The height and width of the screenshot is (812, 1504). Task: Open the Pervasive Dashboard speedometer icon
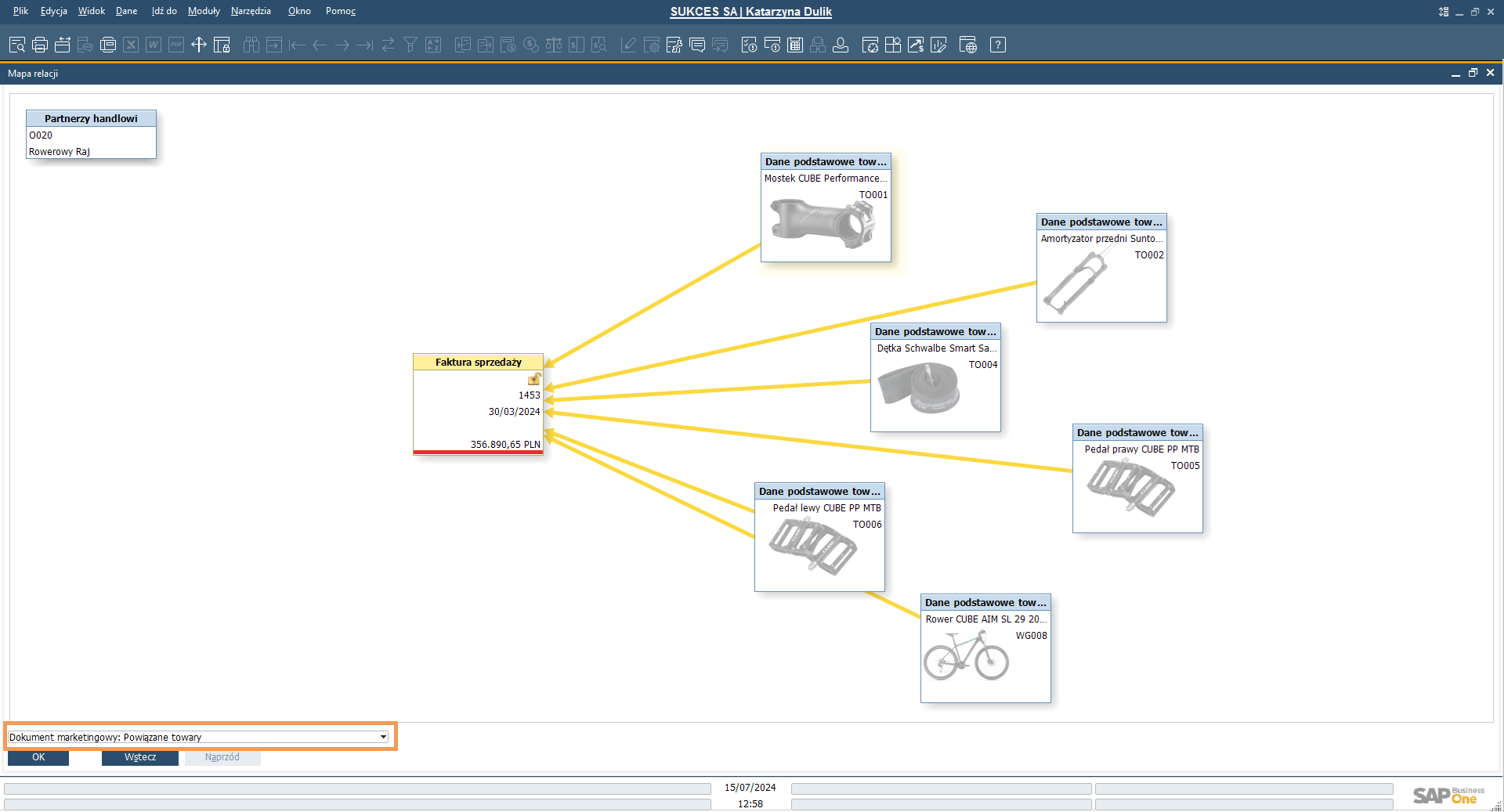pyautogui.click(x=870, y=45)
